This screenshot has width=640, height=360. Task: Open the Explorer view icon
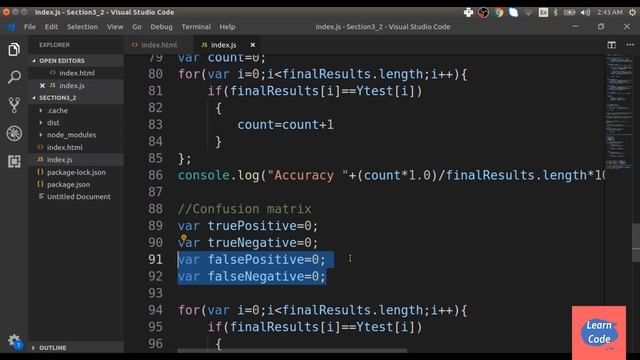tap(14, 49)
